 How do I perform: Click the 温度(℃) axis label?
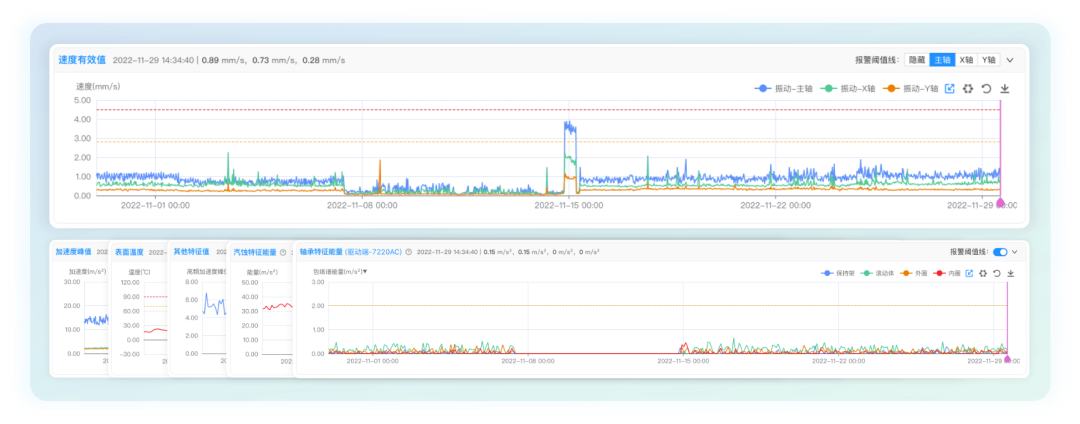pyautogui.click(x=141, y=271)
